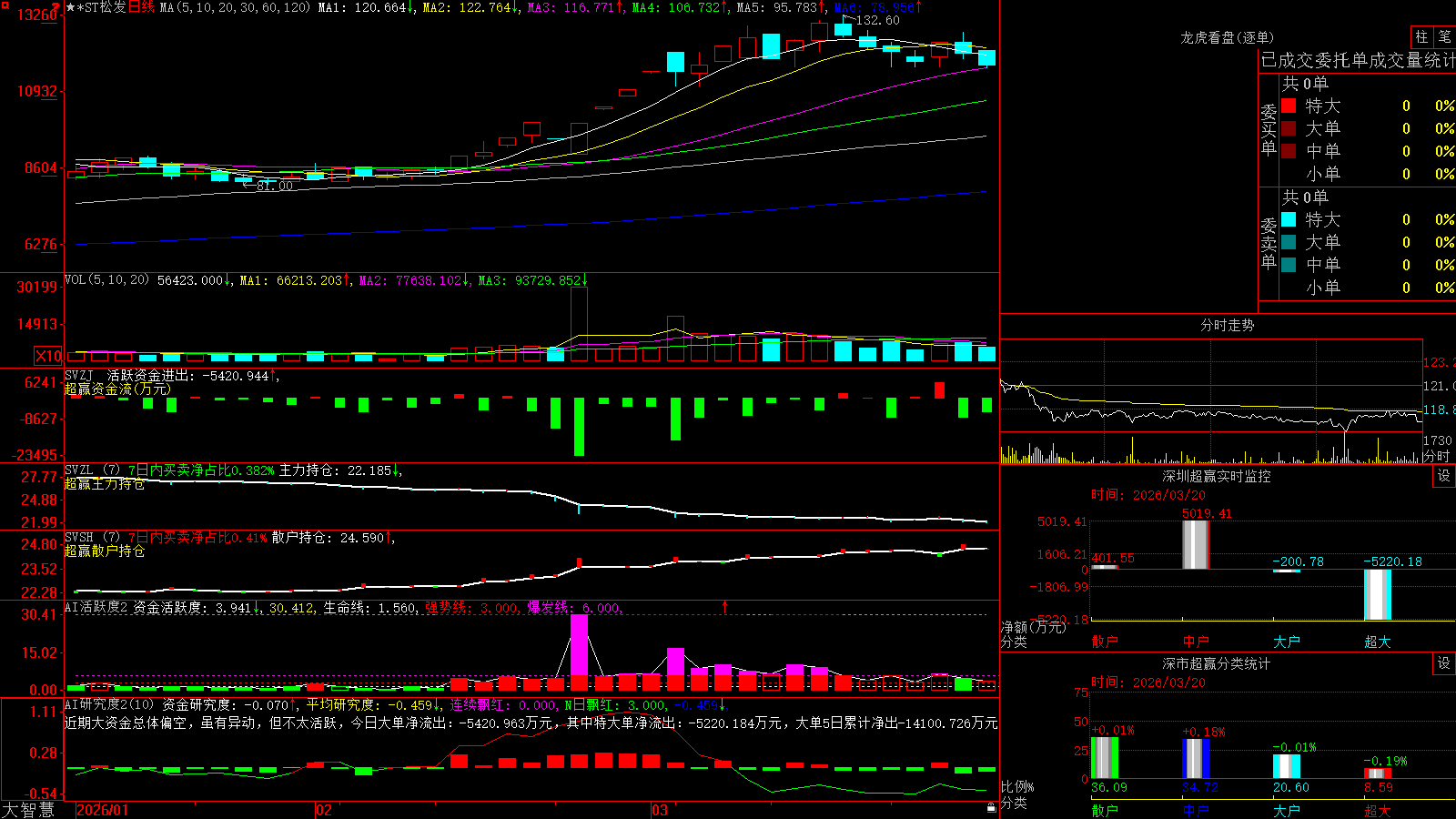
Task: Click the 超大 label under 比例% chart
Action: pos(1378,810)
